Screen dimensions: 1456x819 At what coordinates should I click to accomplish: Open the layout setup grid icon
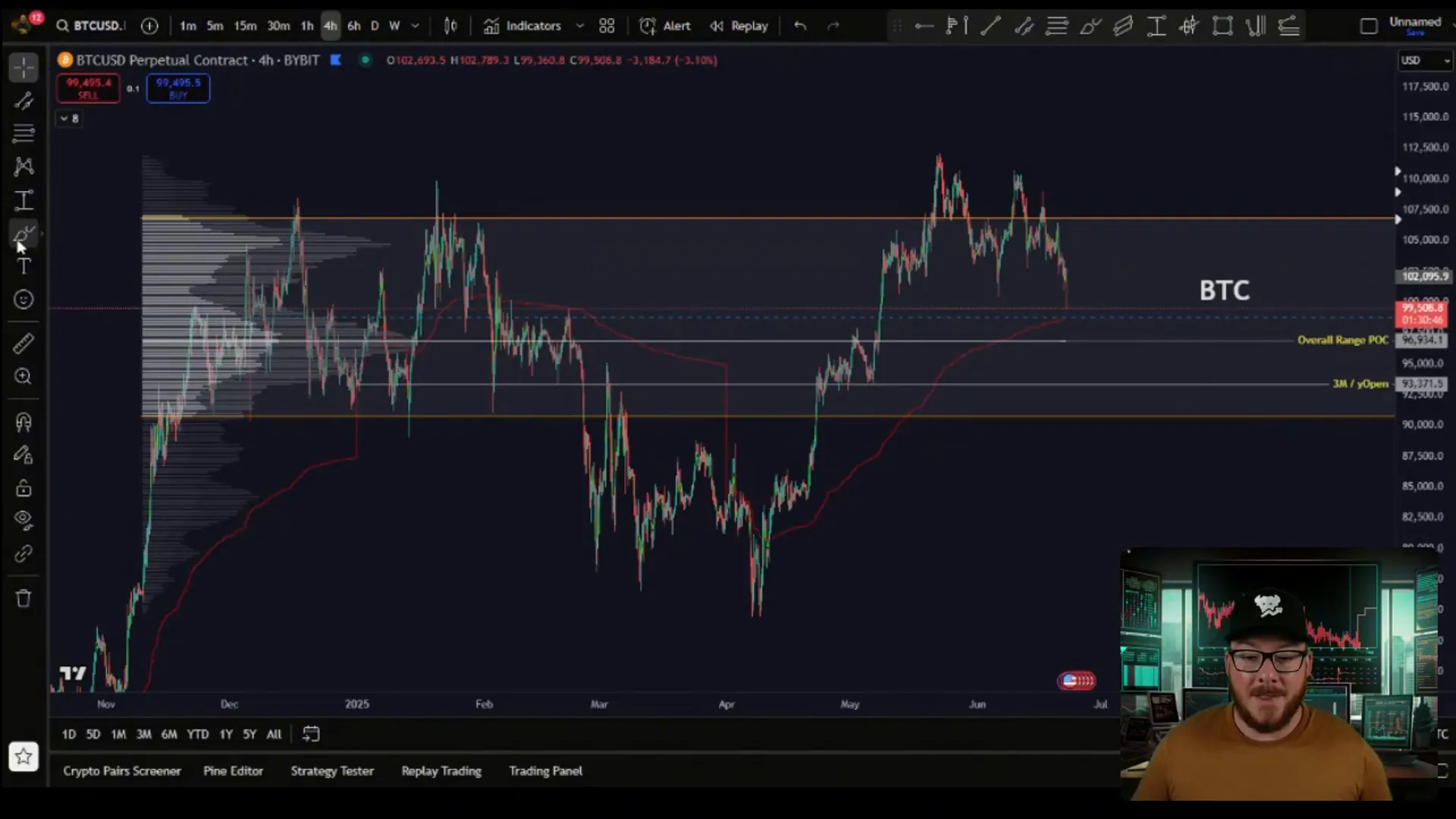point(607,26)
